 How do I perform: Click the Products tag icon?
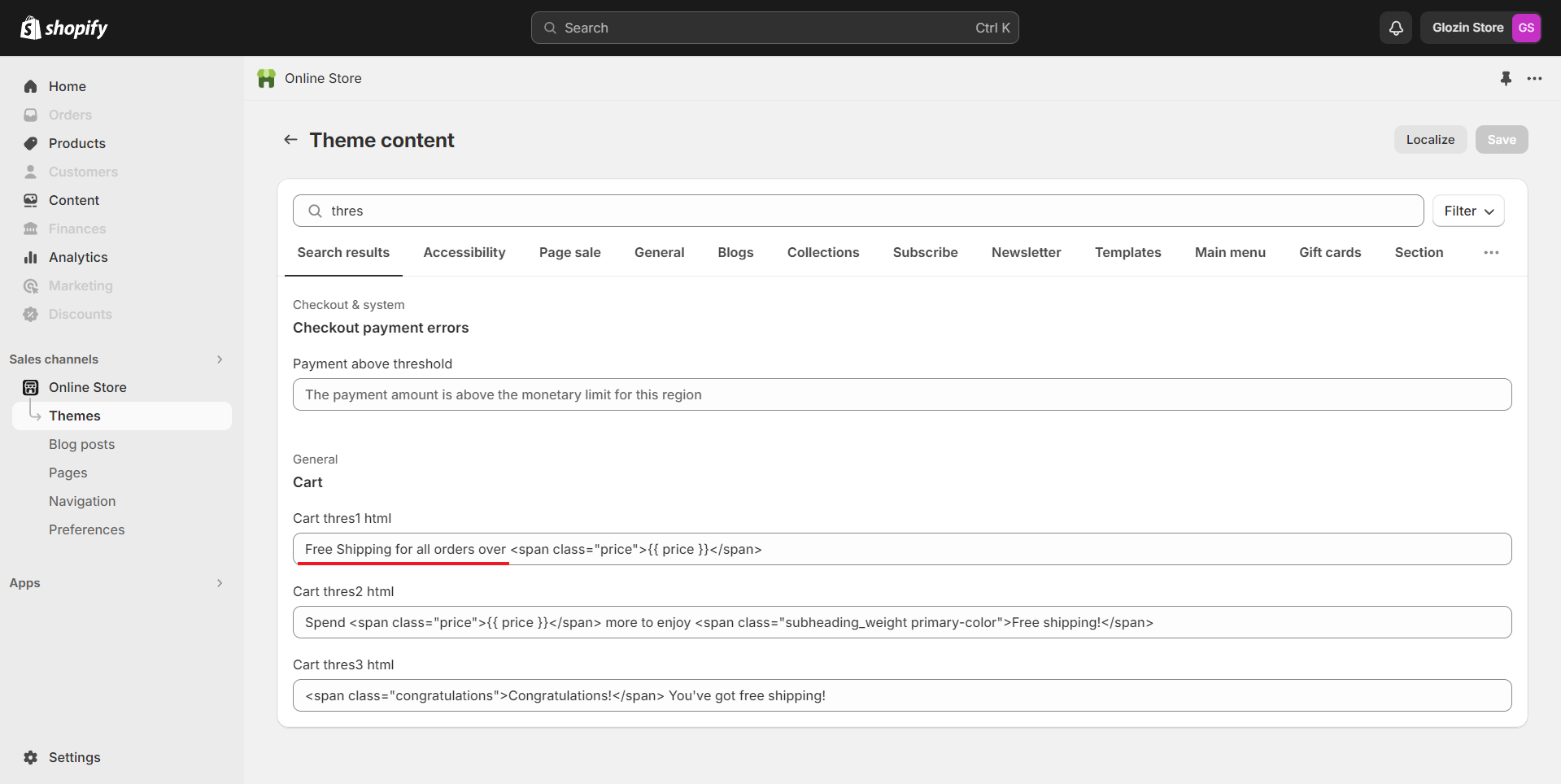(x=31, y=143)
